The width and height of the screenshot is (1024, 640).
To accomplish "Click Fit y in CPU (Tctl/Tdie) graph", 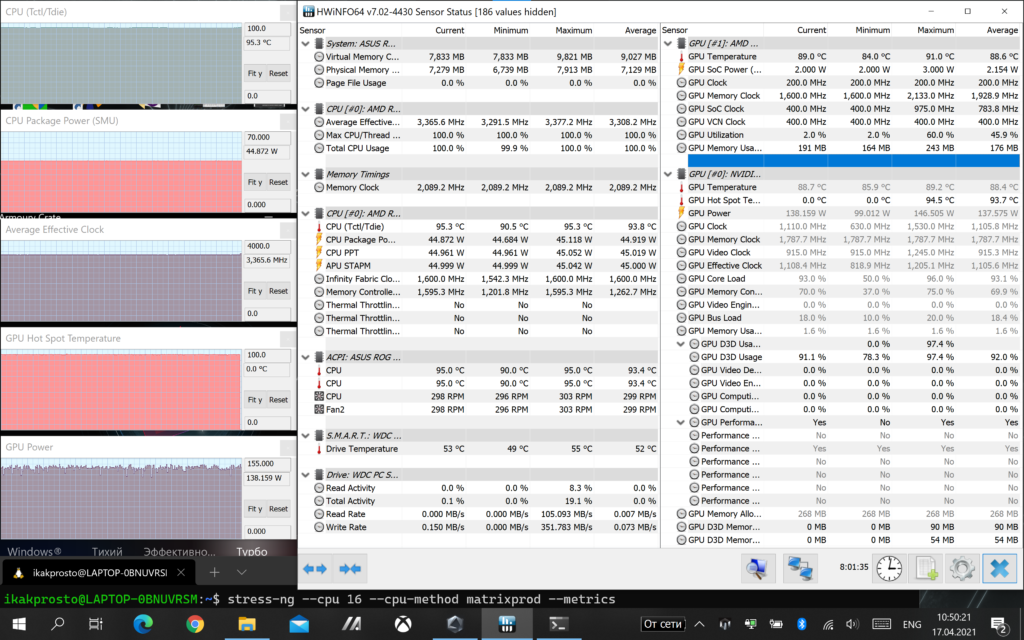I will coord(255,73).
